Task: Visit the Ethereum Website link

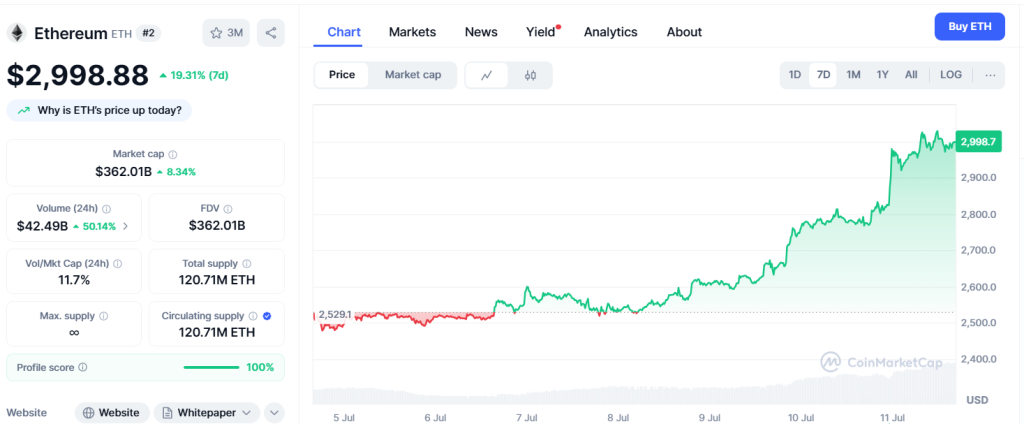Action: pyautogui.click(x=112, y=413)
